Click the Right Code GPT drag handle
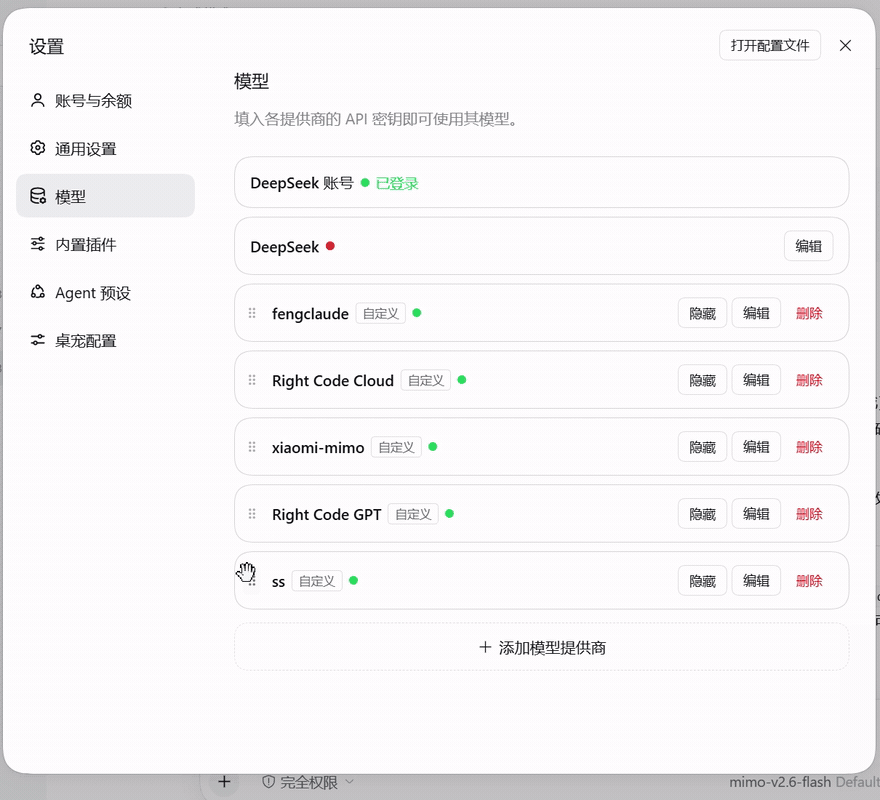 point(252,514)
